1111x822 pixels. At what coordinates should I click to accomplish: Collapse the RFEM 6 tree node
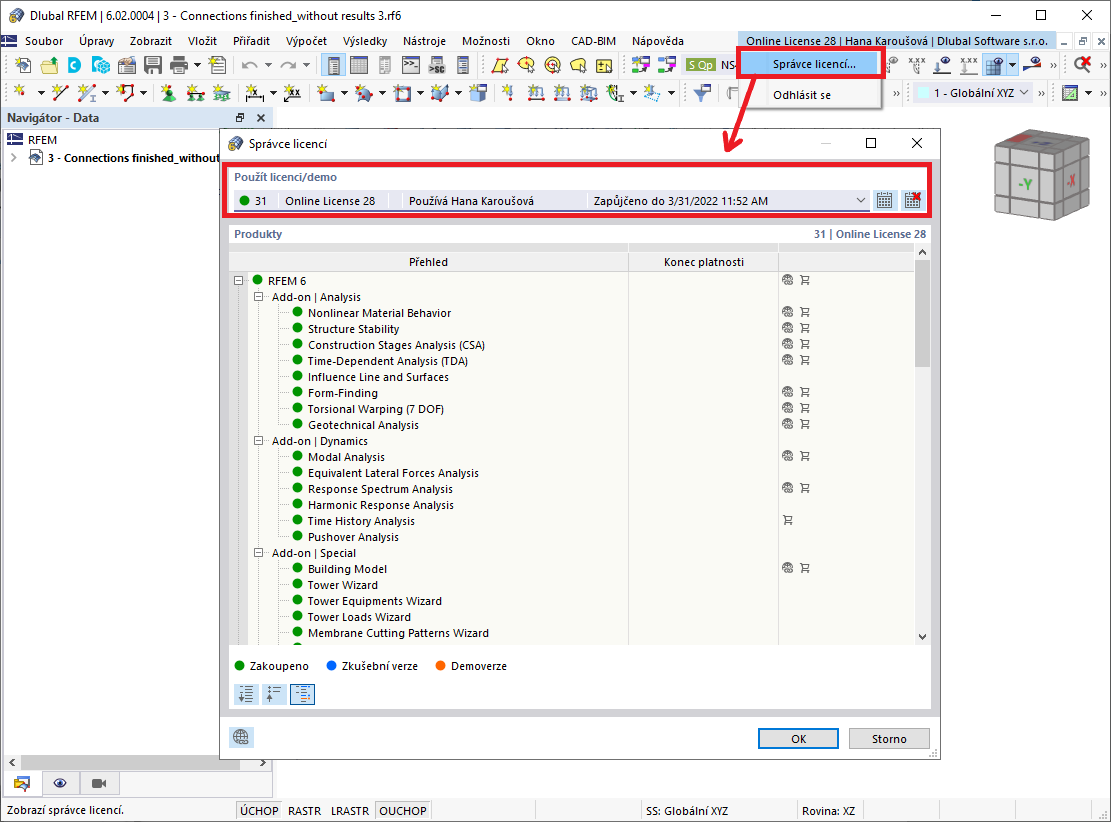pos(239,281)
